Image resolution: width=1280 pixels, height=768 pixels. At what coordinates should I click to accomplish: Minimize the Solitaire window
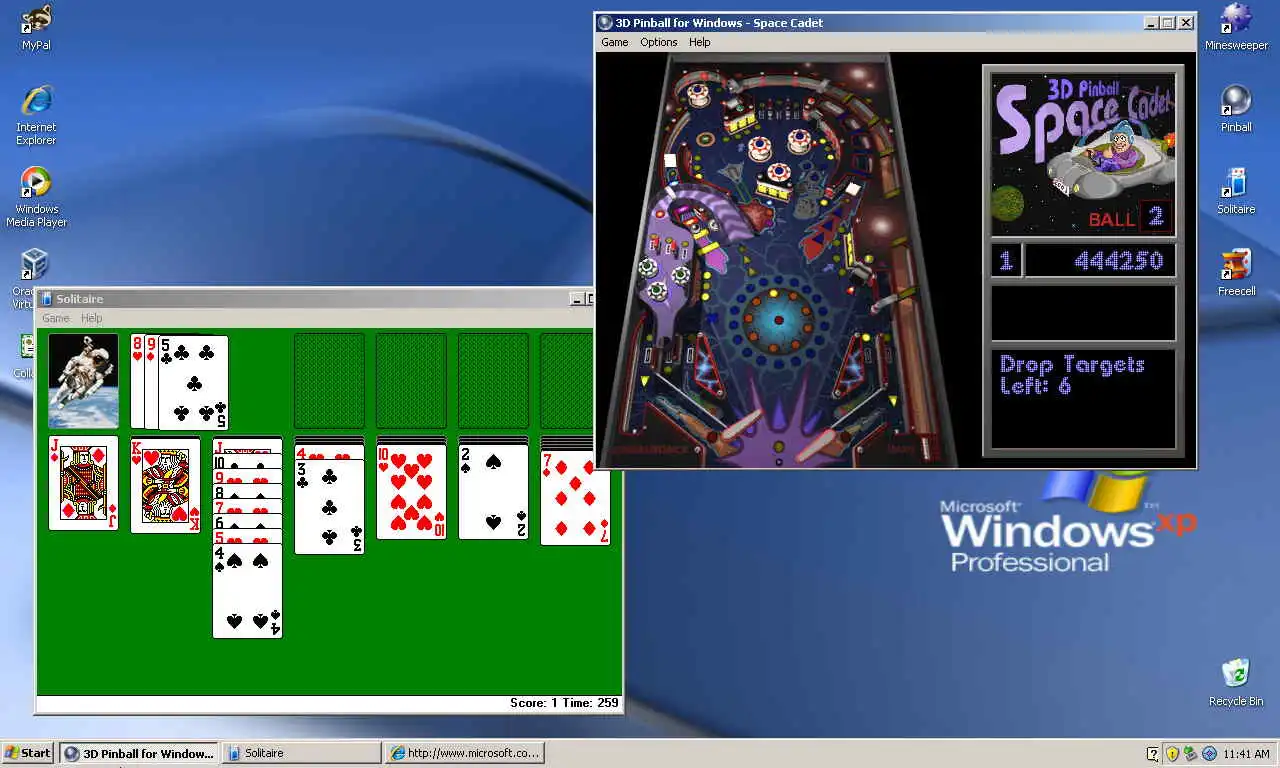point(577,299)
